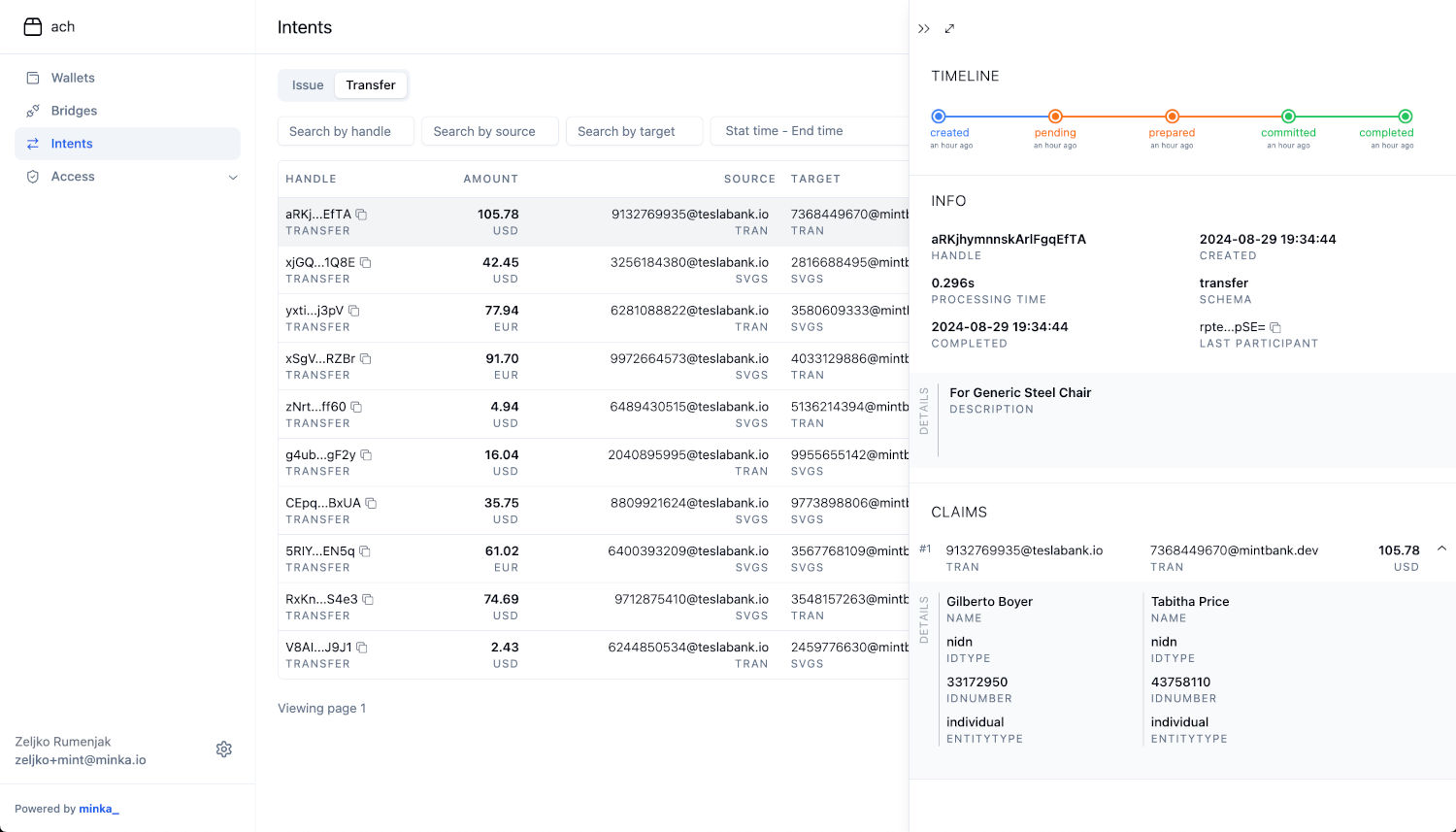This screenshot has height=832, width=1456.
Task: Copy last participant rpte...pSE= key
Action: [x=1275, y=328]
